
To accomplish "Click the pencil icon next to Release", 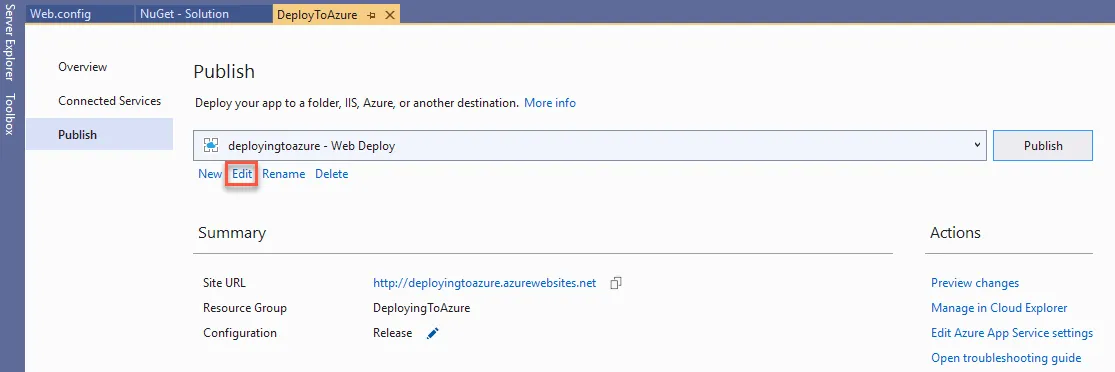I will point(433,333).
